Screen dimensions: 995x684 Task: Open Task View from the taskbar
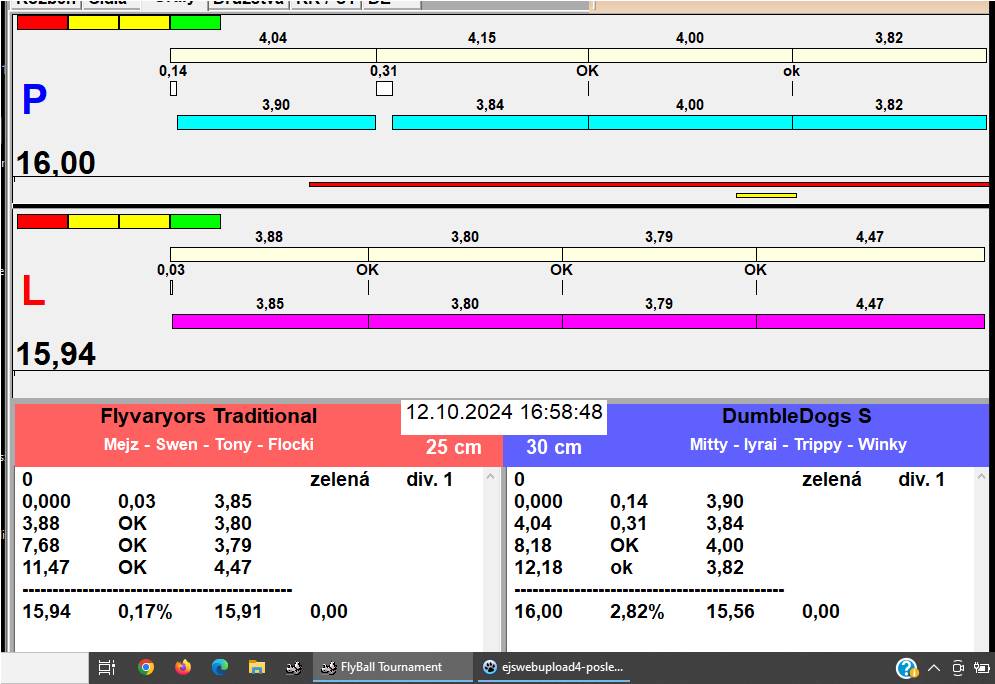[108, 667]
